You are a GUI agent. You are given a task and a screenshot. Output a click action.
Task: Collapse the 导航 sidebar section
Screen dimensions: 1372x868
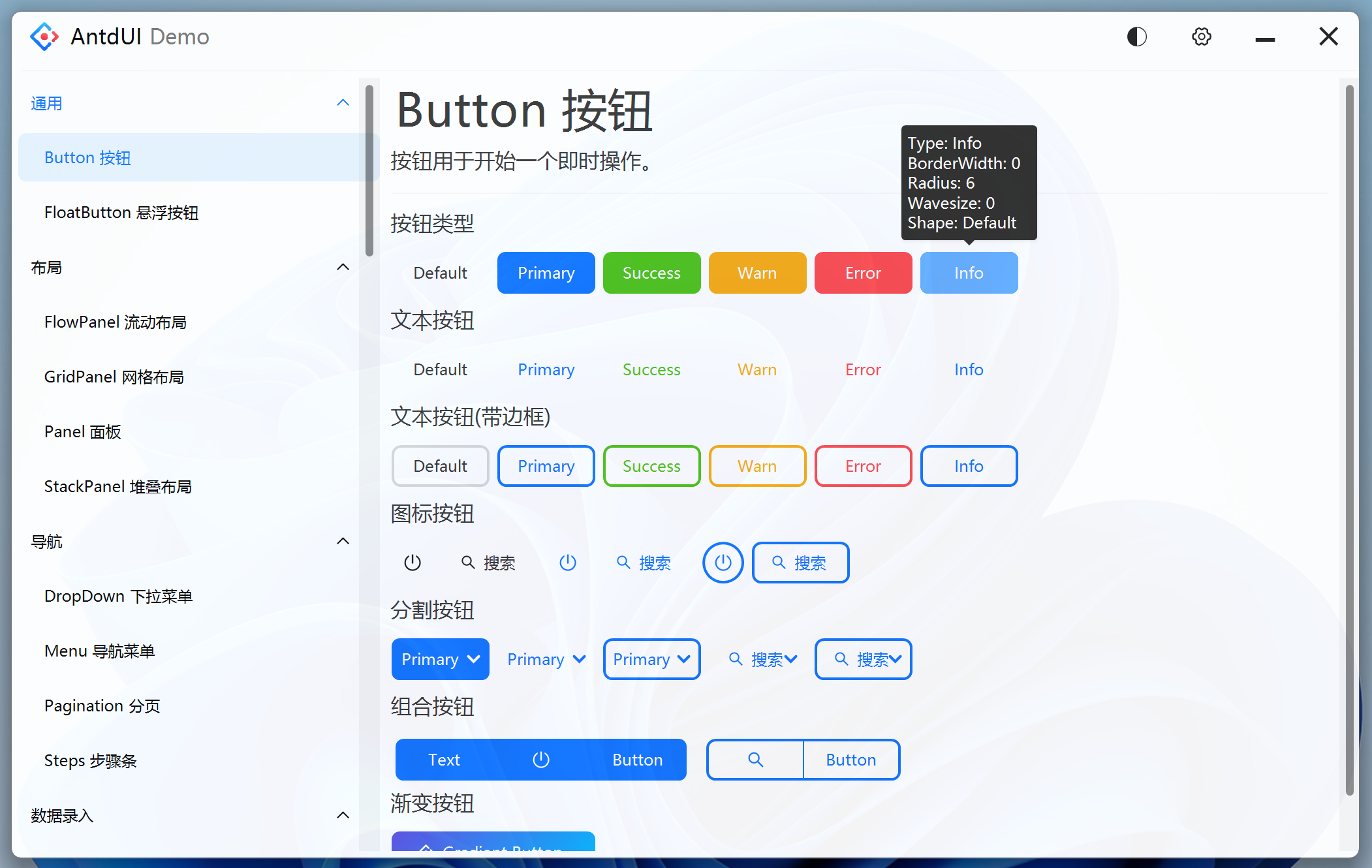point(343,540)
